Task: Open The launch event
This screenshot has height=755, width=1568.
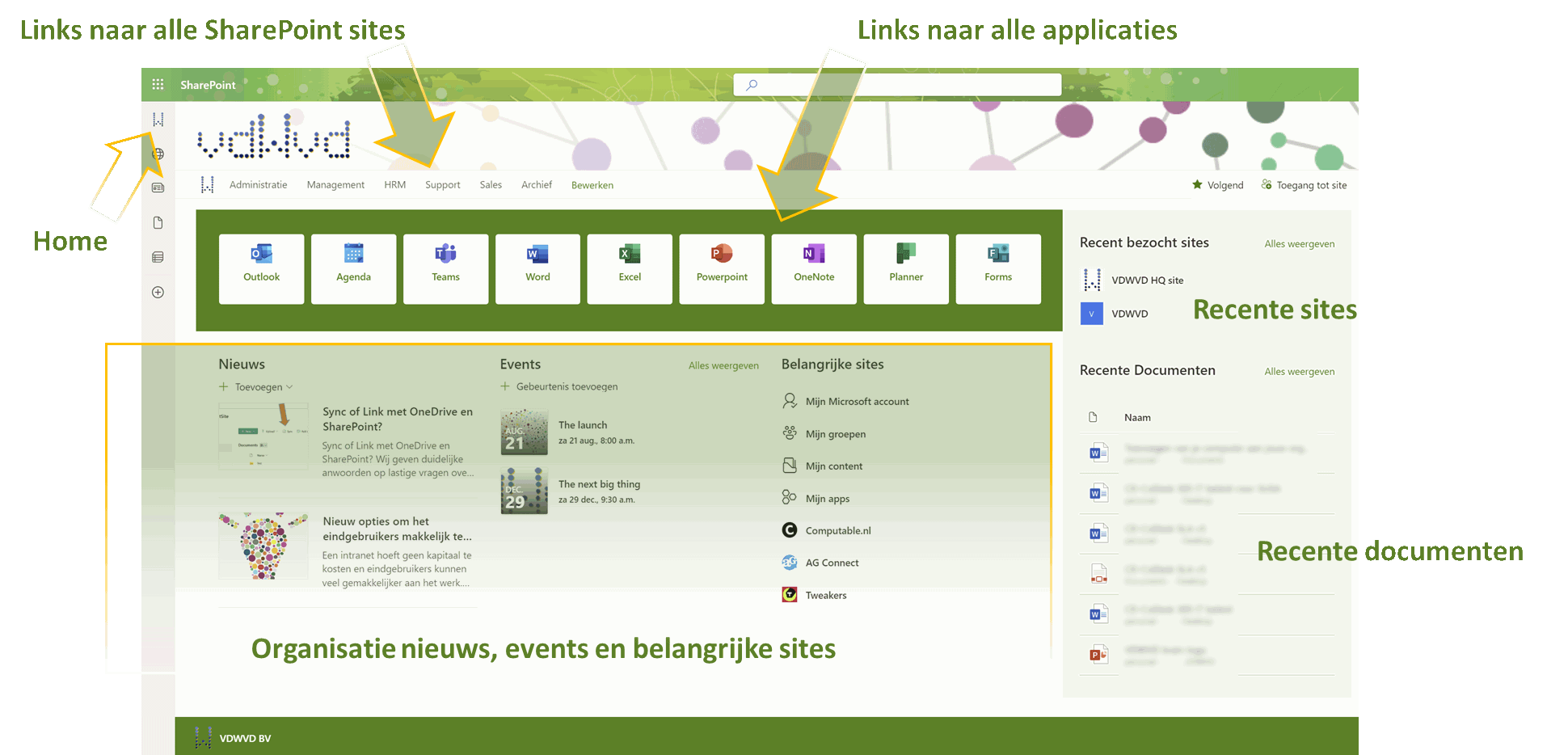Action: click(583, 425)
